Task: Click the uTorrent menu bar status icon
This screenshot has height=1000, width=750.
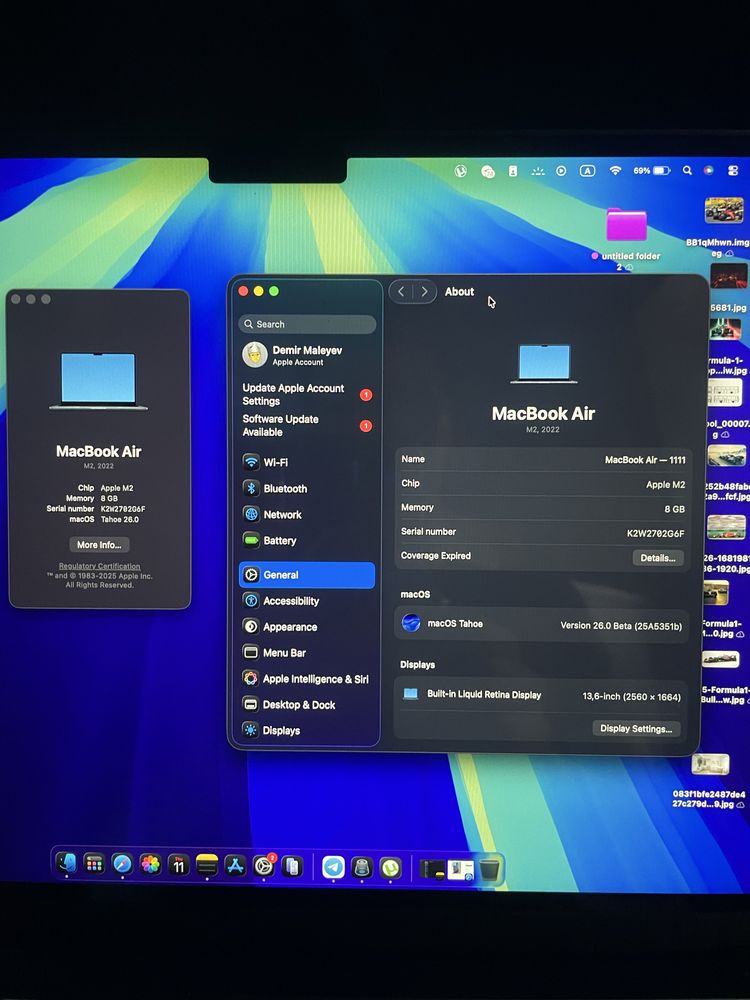Action: (460, 171)
